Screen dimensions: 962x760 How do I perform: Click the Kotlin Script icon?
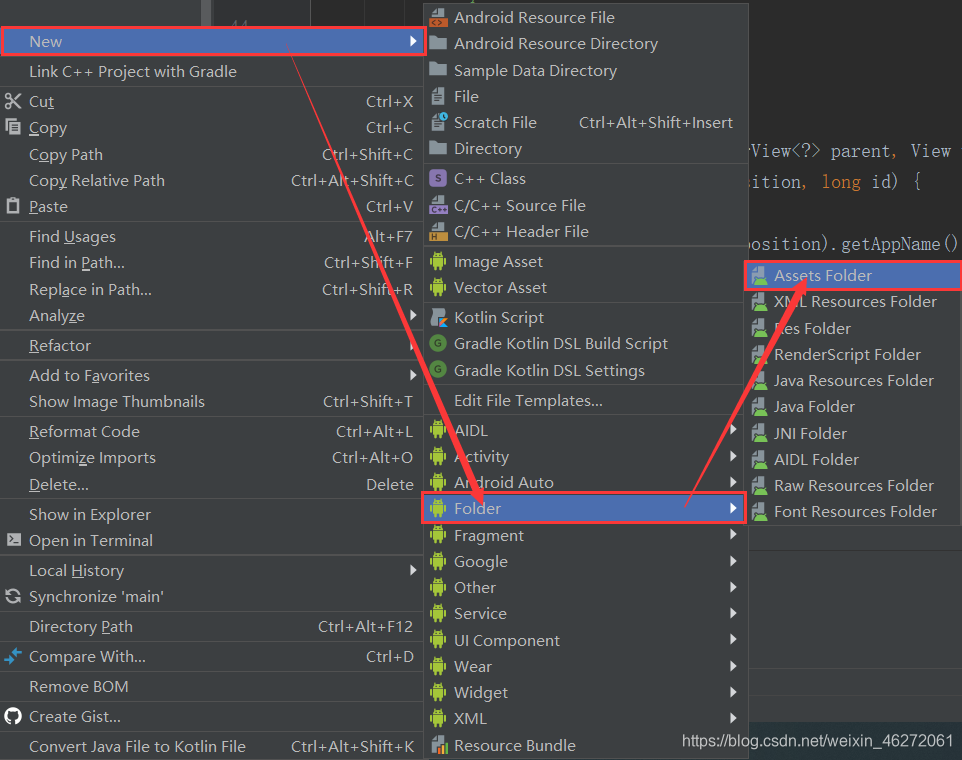437,317
